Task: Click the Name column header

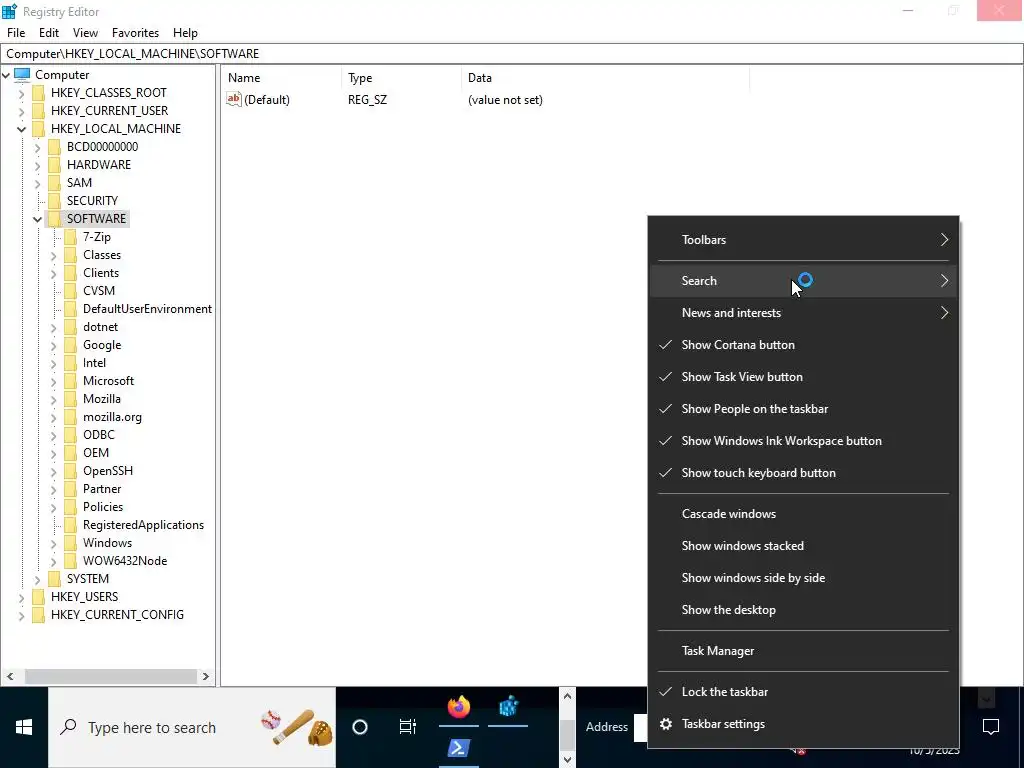Action: 282,78
